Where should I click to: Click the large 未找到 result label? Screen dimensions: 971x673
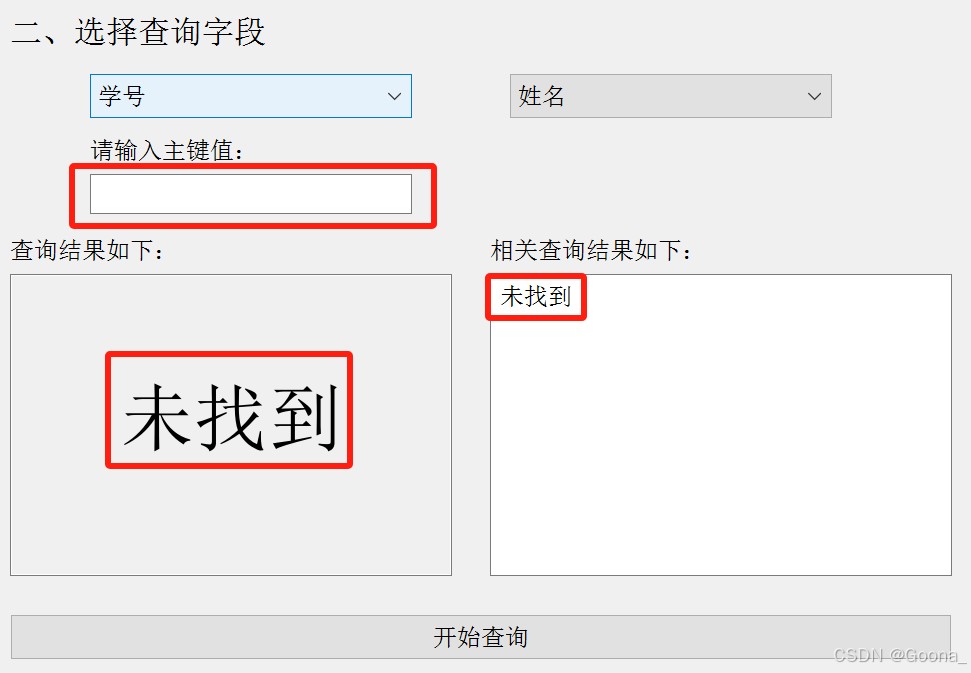(x=230, y=416)
